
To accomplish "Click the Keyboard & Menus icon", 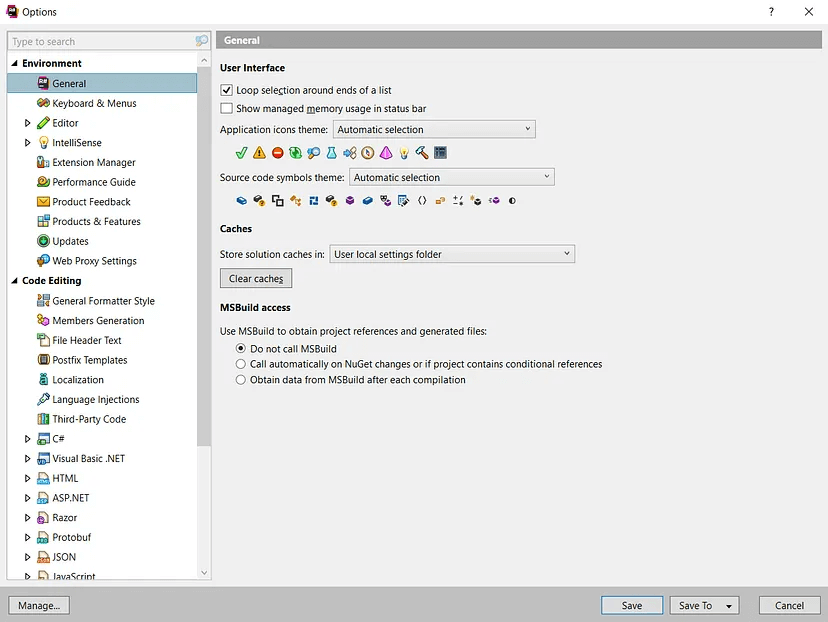I will (x=44, y=103).
